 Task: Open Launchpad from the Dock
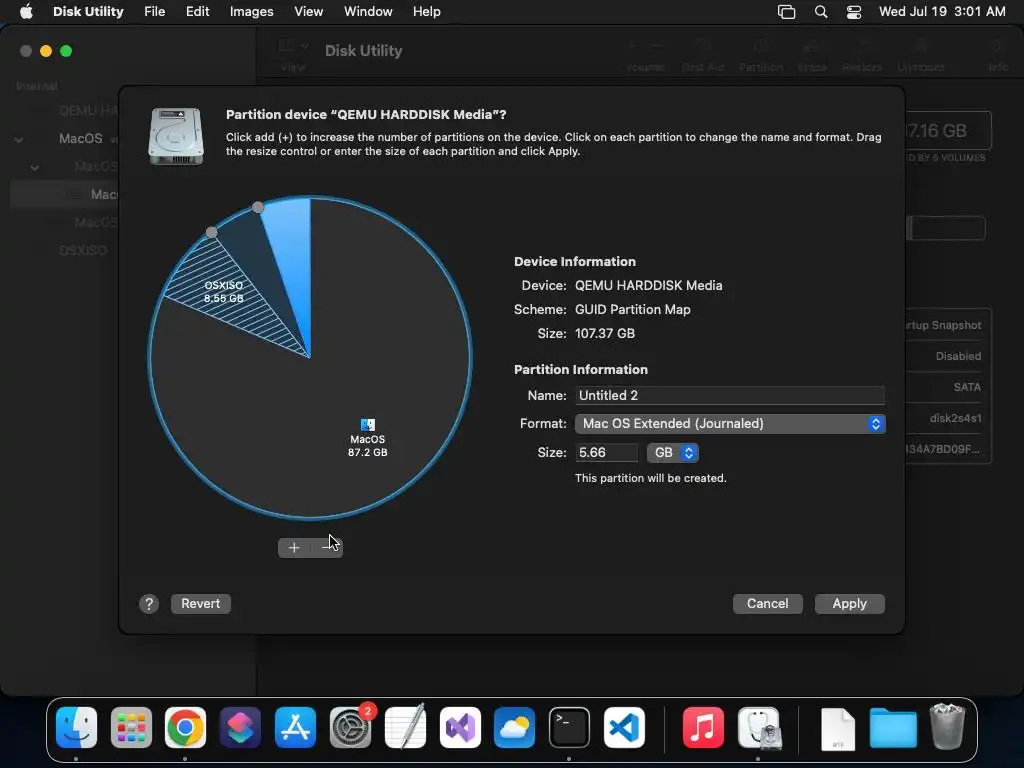pos(131,728)
